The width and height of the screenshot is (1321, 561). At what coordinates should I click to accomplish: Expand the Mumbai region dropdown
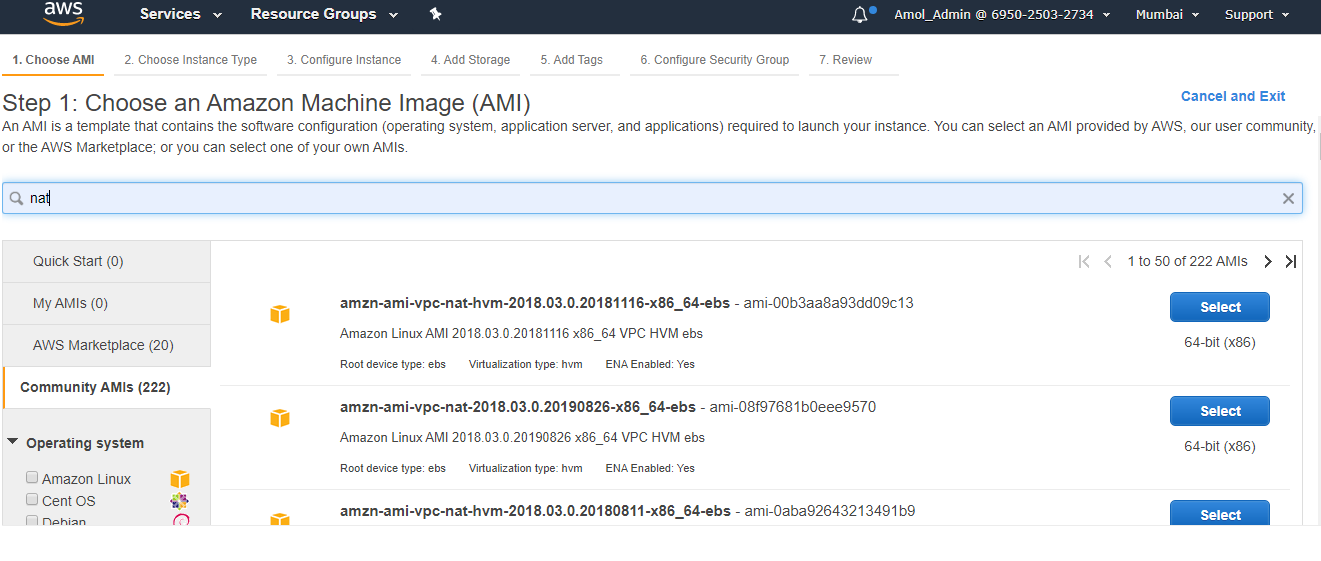[x=1168, y=15]
